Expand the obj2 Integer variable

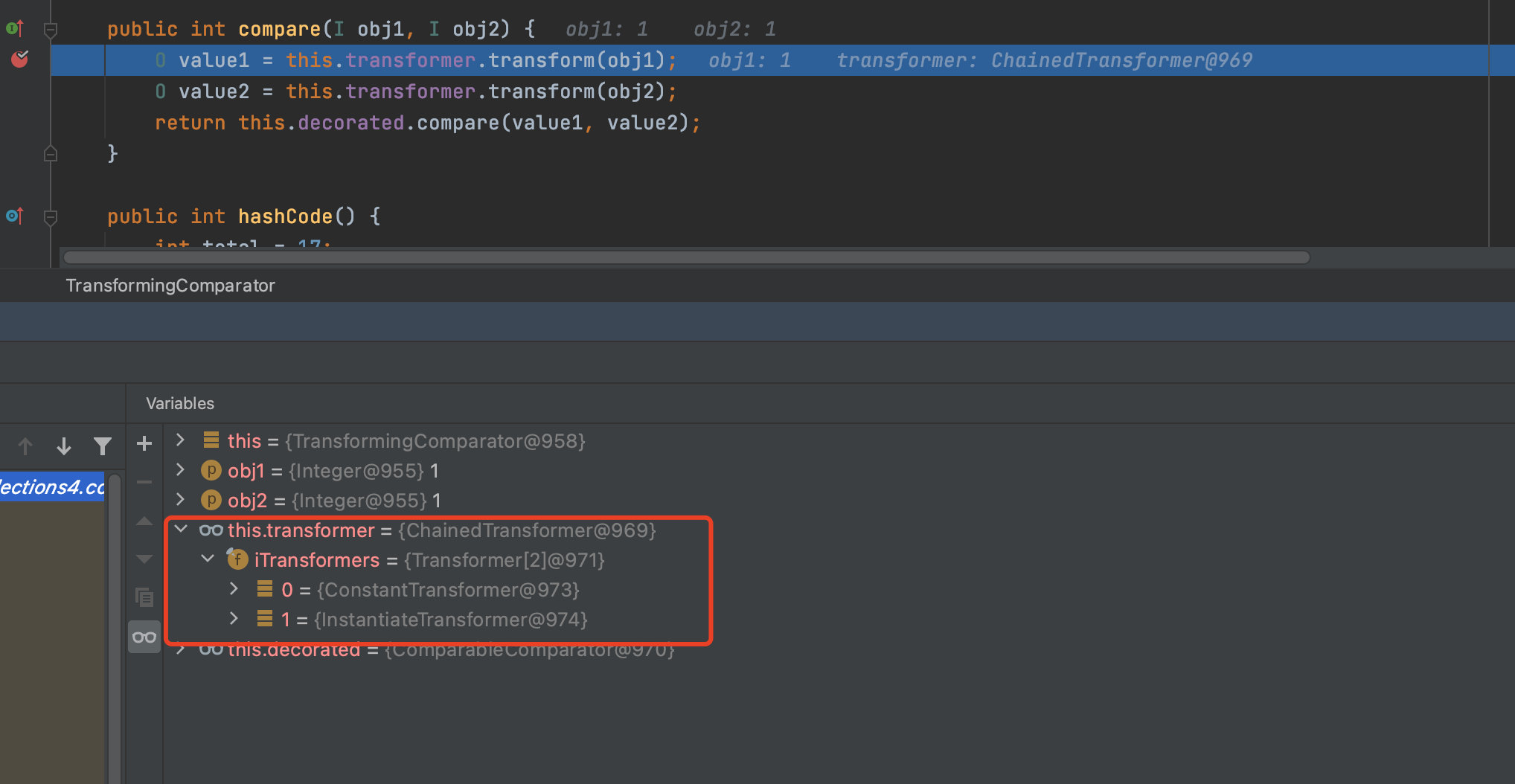[x=180, y=500]
